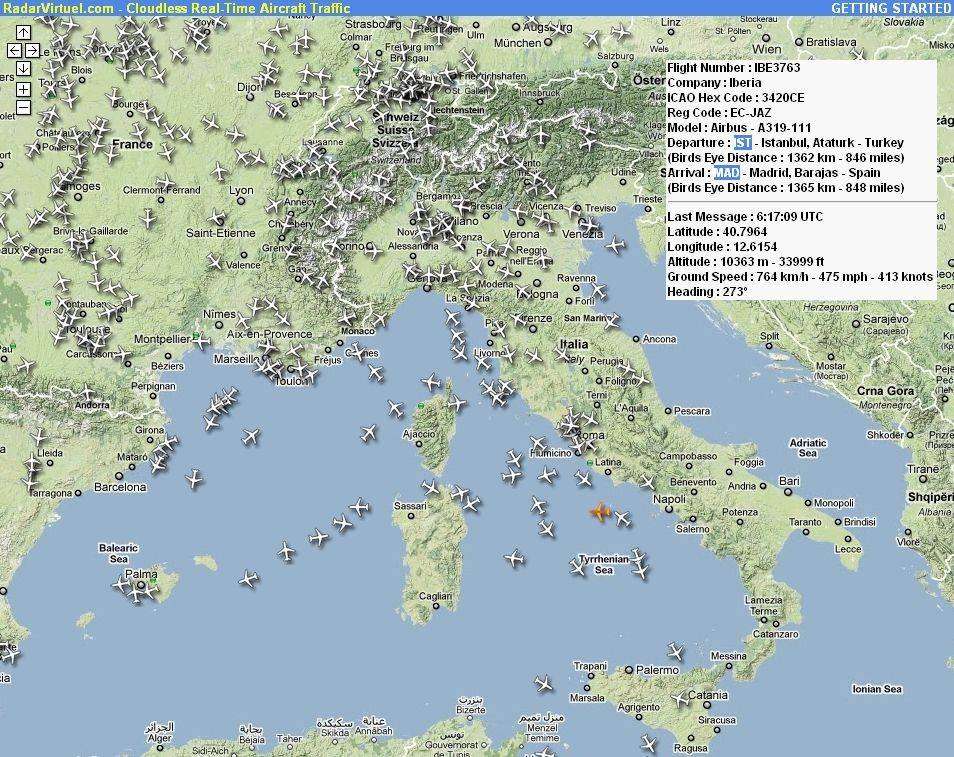Viewport: 954px width, 757px height.
Task: Click the Altitude 10363 m line
Action: tap(745, 262)
